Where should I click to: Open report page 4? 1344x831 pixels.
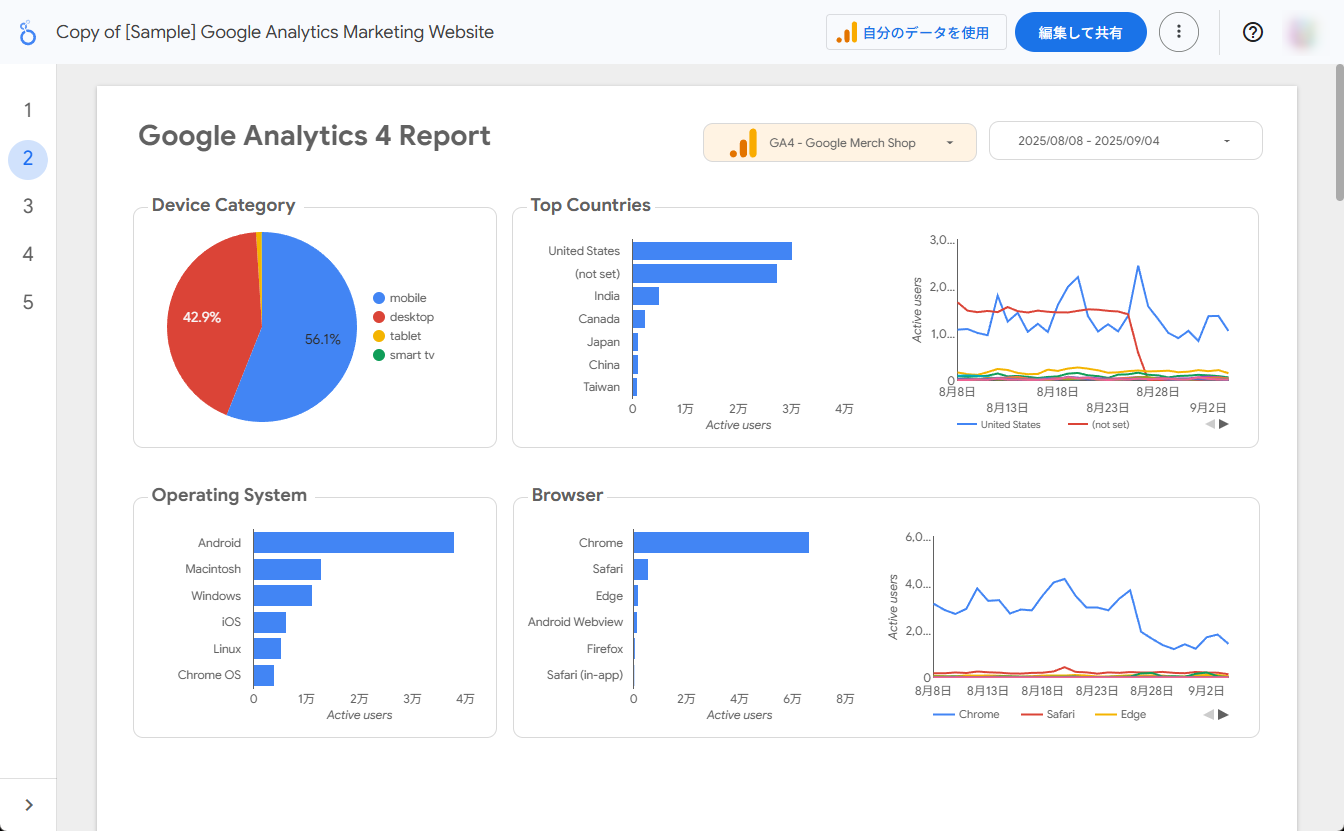tap(28, 254)
